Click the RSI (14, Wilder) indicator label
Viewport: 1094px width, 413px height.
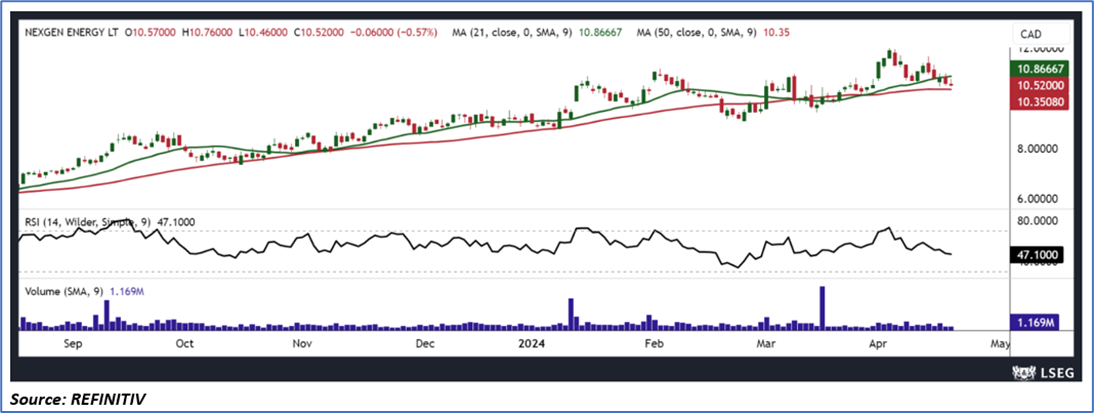click(x=109, y=222)
